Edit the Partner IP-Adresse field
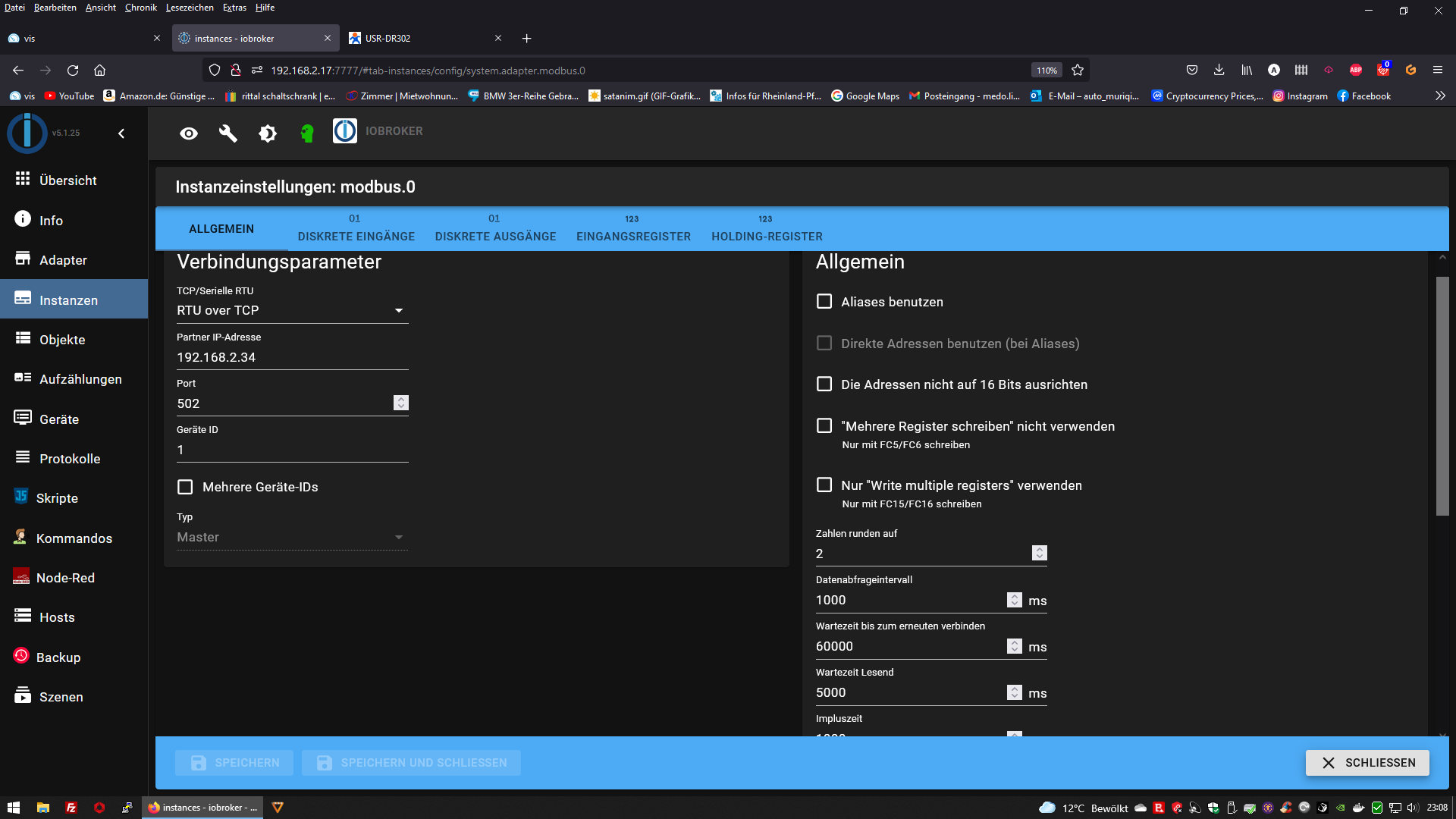This screenshot has width=1456, height=819. [292, 357]
